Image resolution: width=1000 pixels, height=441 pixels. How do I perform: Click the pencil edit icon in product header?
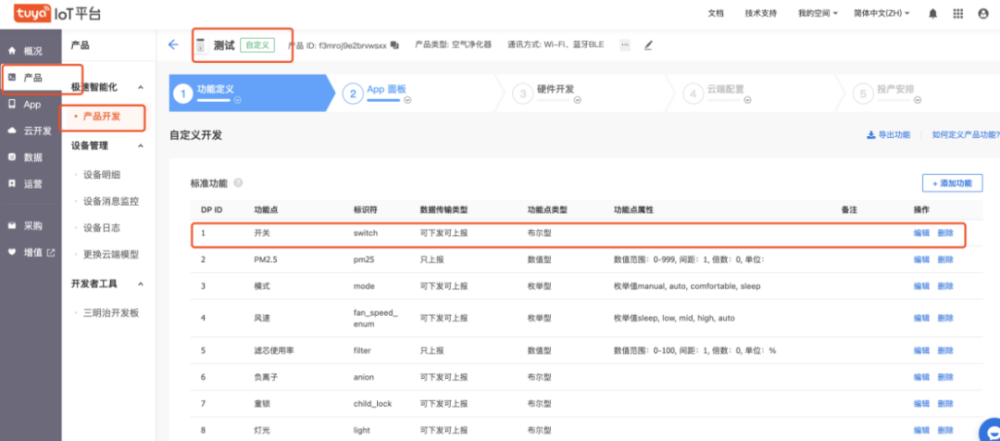pos(648,46)
